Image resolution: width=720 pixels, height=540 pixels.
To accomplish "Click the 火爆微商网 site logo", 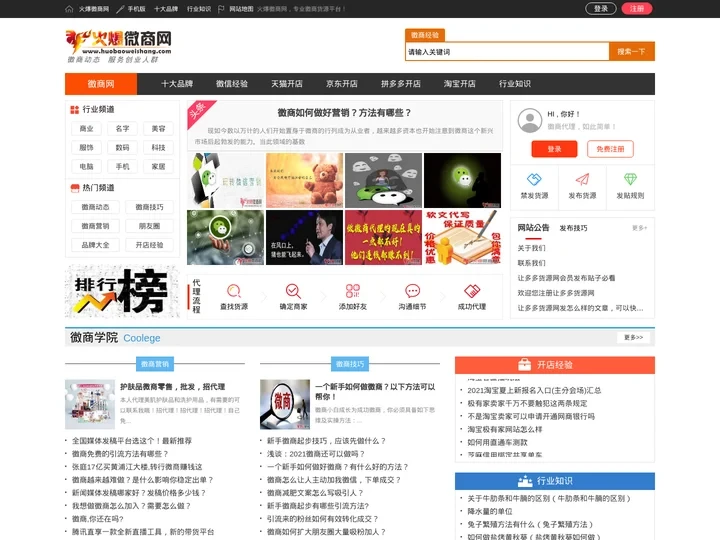I will pos(119,46).
